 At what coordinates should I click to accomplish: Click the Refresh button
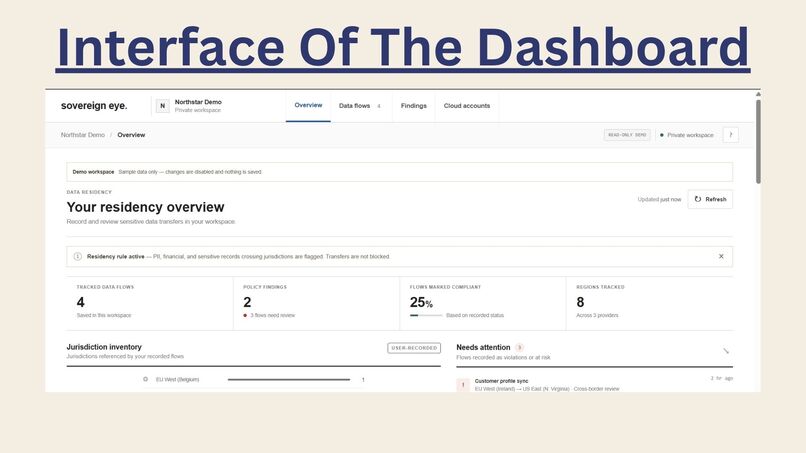click(x=710, y=199)
